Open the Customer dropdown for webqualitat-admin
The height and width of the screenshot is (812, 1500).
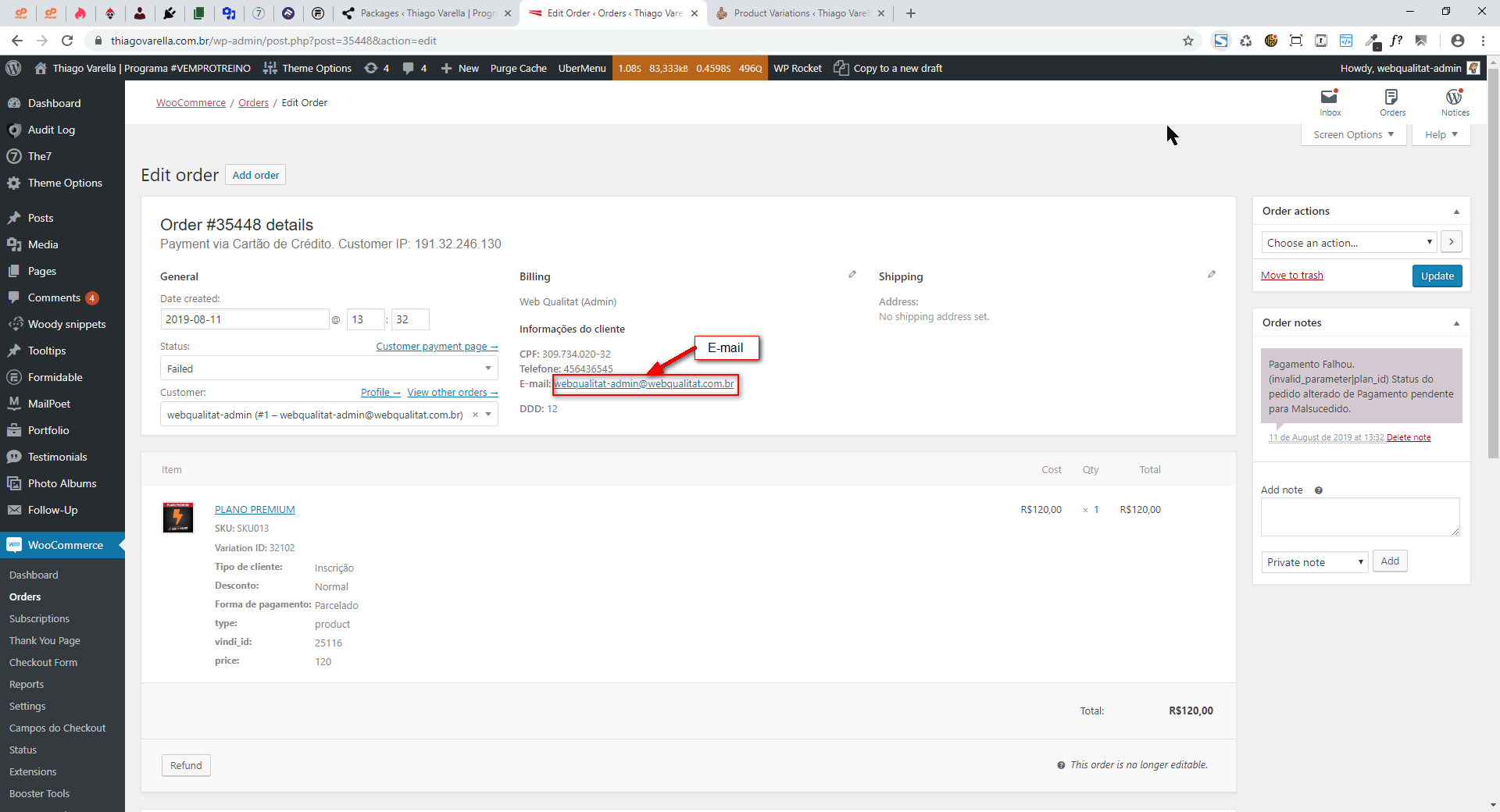329,415
